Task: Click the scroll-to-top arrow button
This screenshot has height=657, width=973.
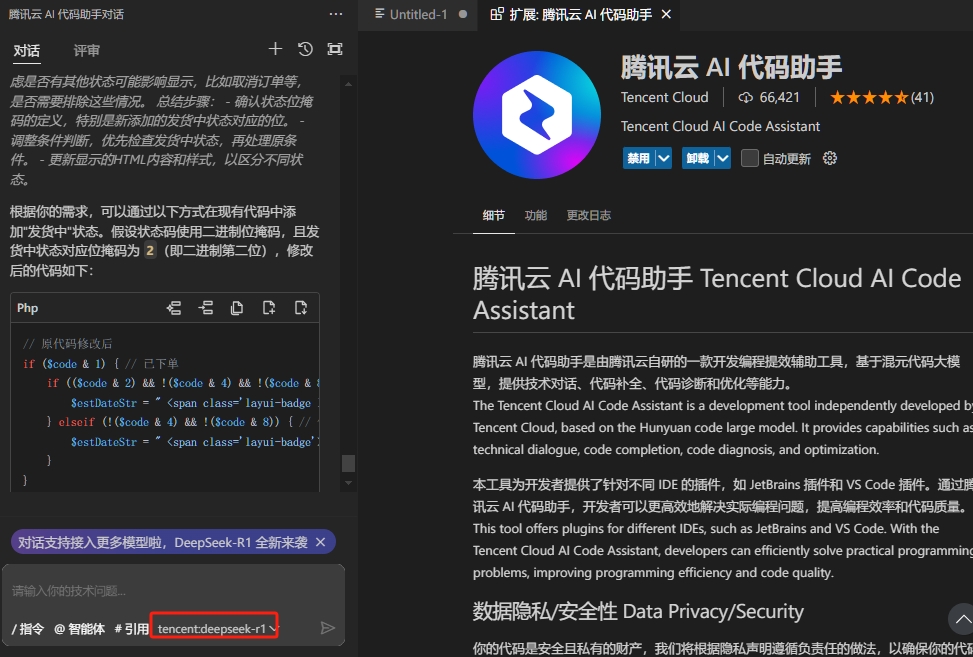Action: point(962,619)
